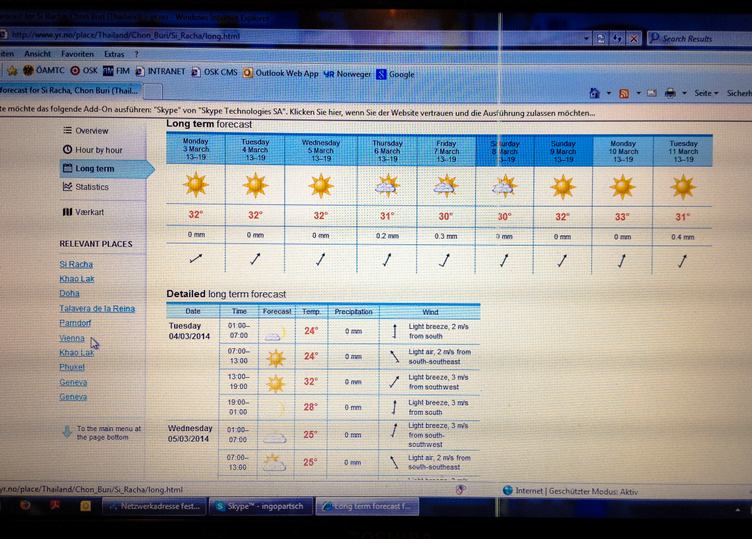The image size is (752, 539).
Task: Open the INTRANET favorites bookmark
Action: (x=160, y=71)
